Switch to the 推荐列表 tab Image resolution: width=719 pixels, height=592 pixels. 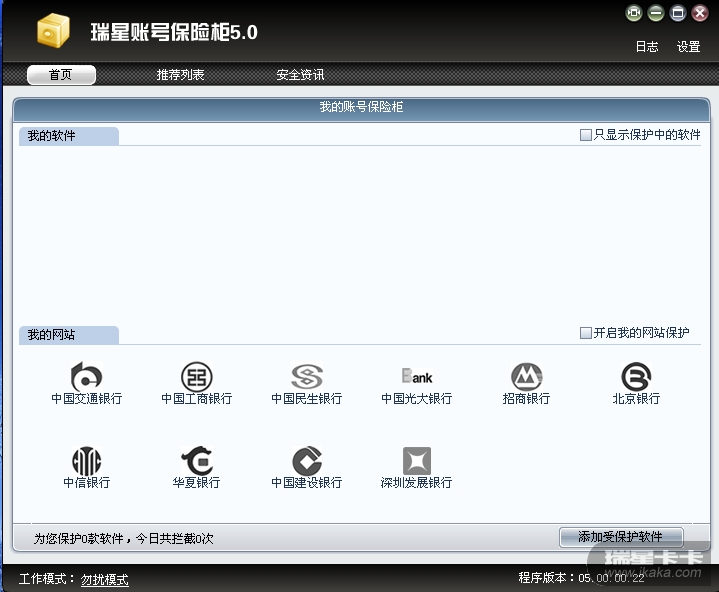point(180,75)
